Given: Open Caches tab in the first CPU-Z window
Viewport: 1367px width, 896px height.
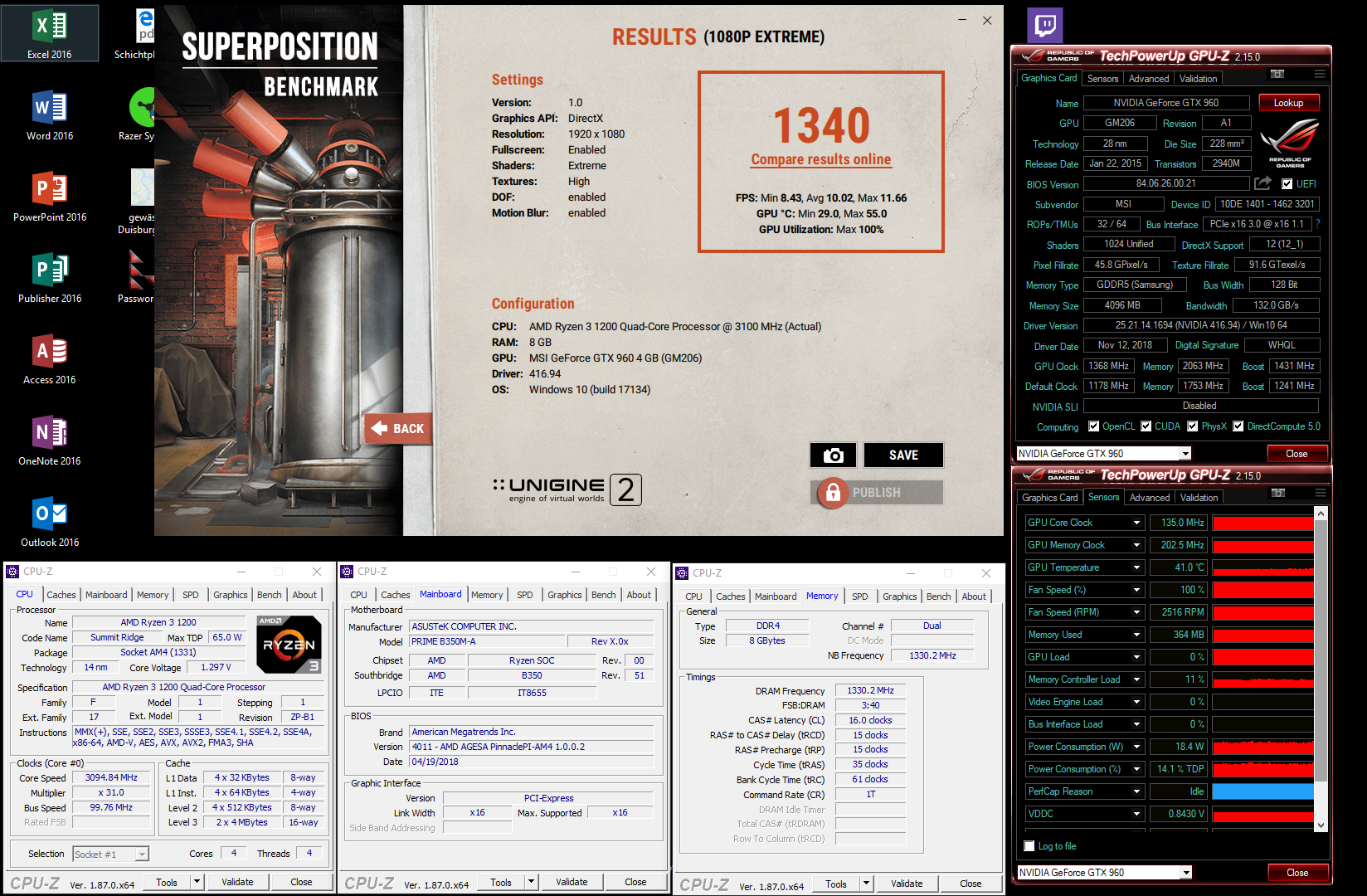Looking at the screenshot, I should tap(61, 595).
